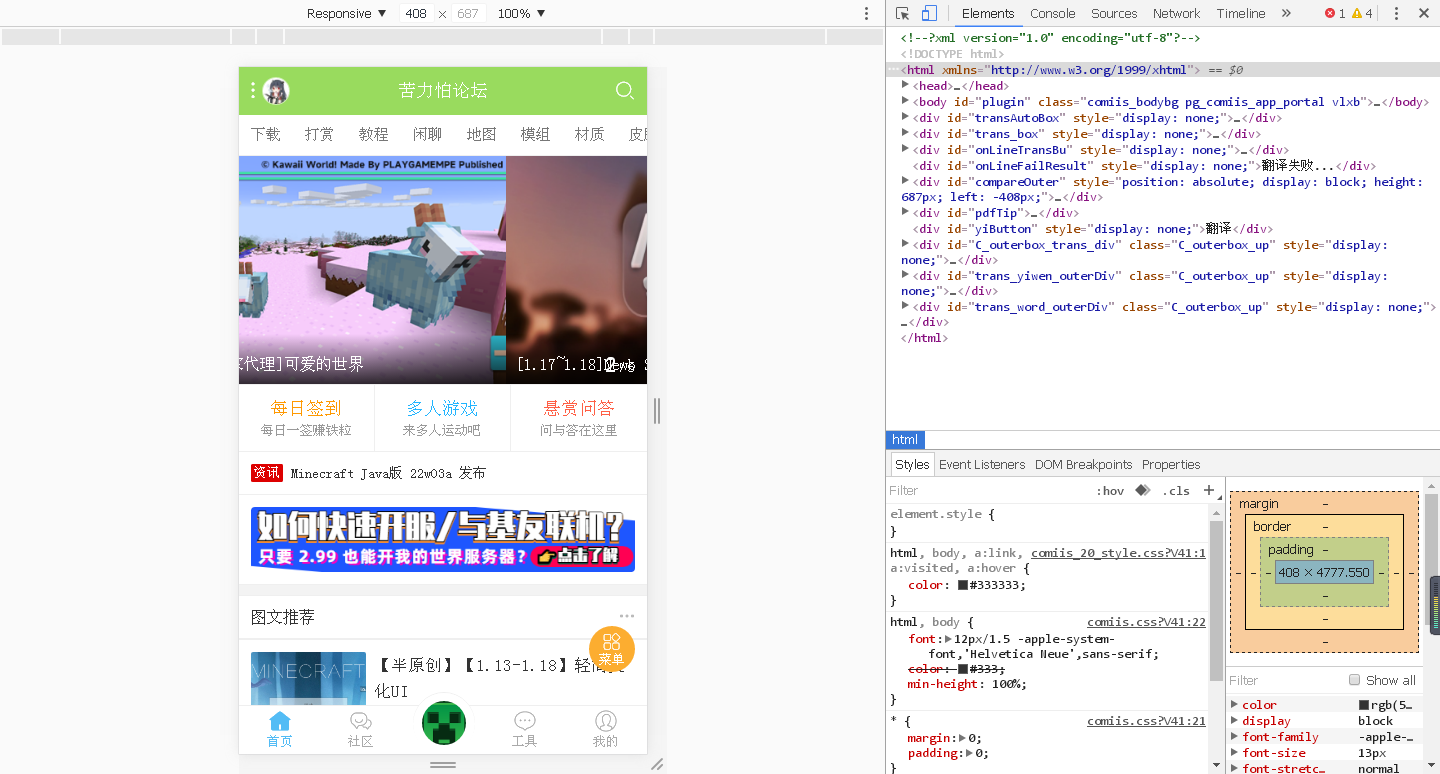The width and height of the screenshot is (1440, 774).
Task: Open the Event Listeners tab
Action: 982,464
